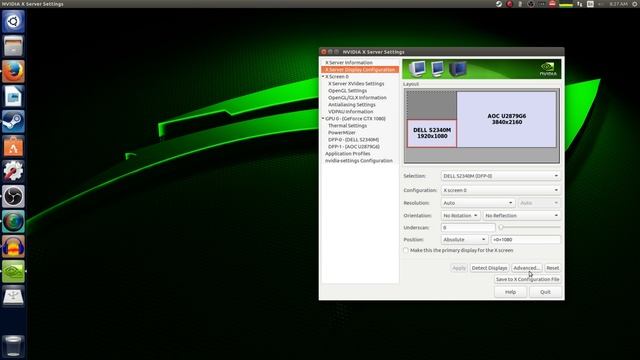Open X Server XVideo Settings page
Image resolution: width=640 pixels, height=360 pixels.
pos(356,83)
